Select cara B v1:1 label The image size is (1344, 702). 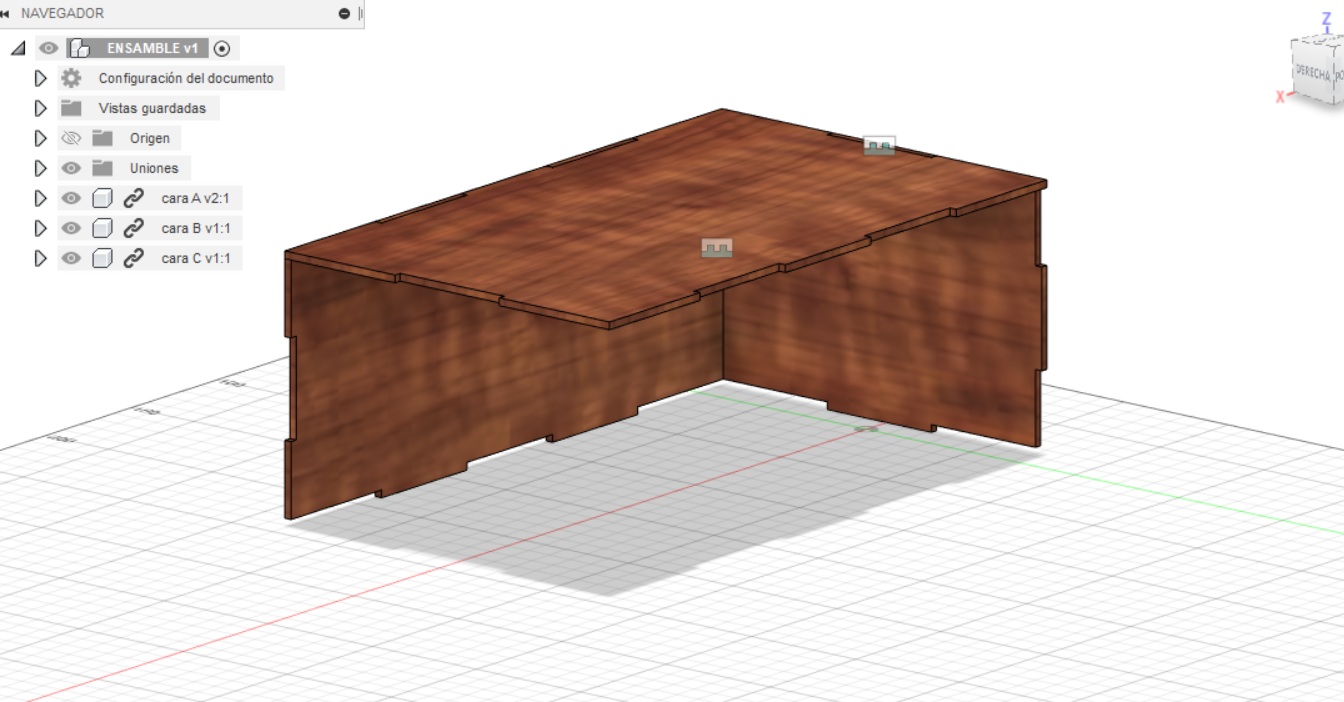click(196, 228)
